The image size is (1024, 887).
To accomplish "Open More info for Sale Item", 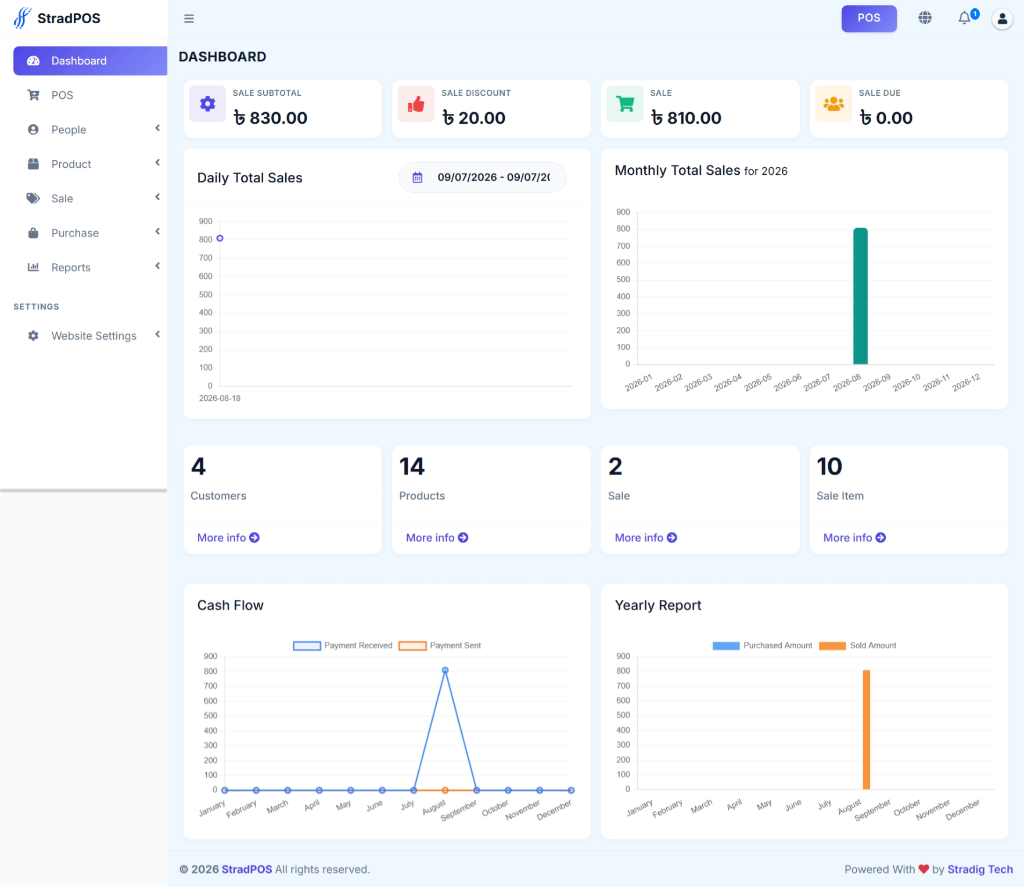I will [854, 538].
